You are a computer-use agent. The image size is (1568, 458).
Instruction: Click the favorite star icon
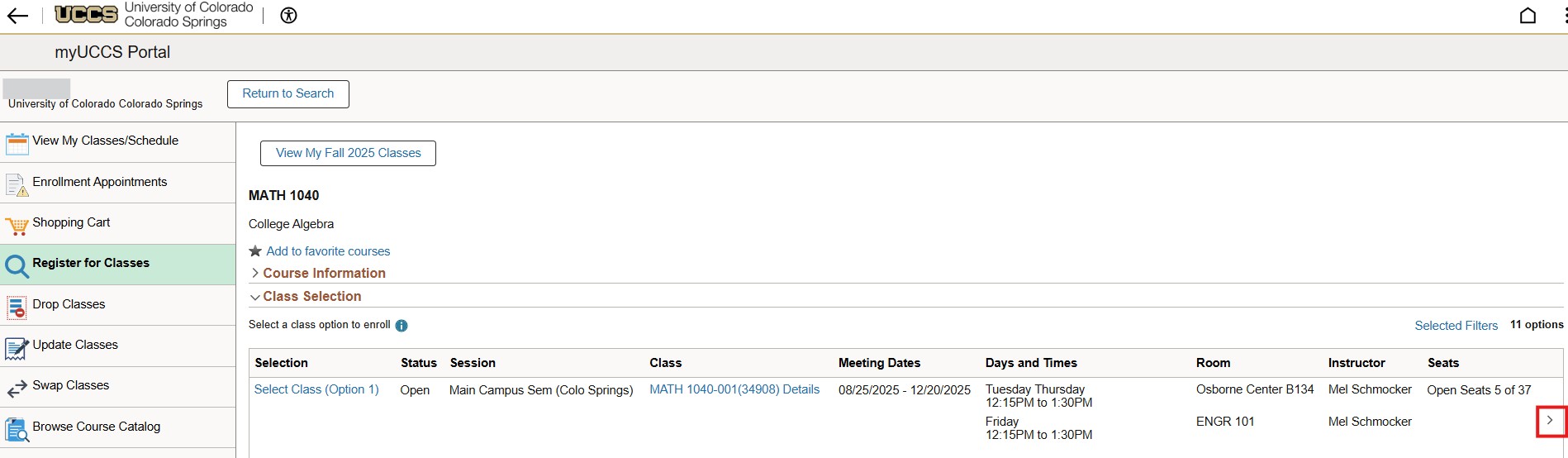pyautogui.click(x=255, y=251)
